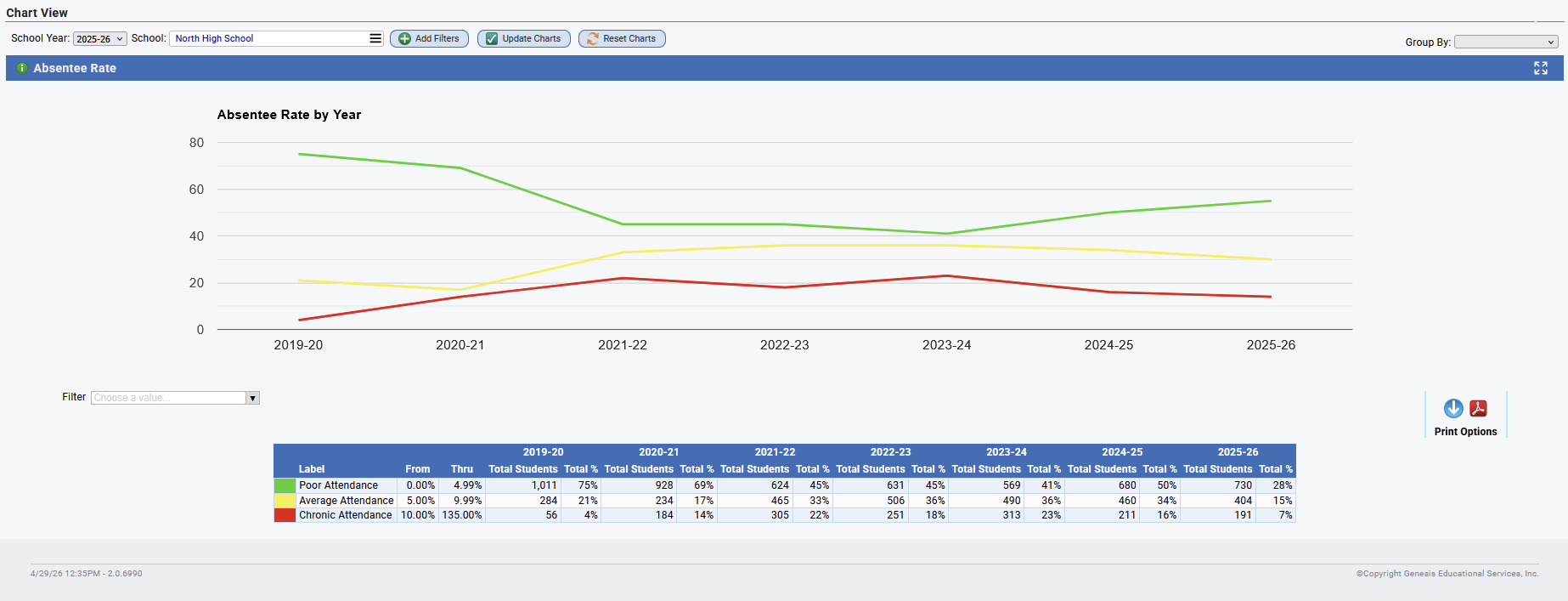This screenshot has height=601, width=1568.
Task: Expand the Absentee Rate chart to fullscreen
Action: click(x=1541, y=68)
